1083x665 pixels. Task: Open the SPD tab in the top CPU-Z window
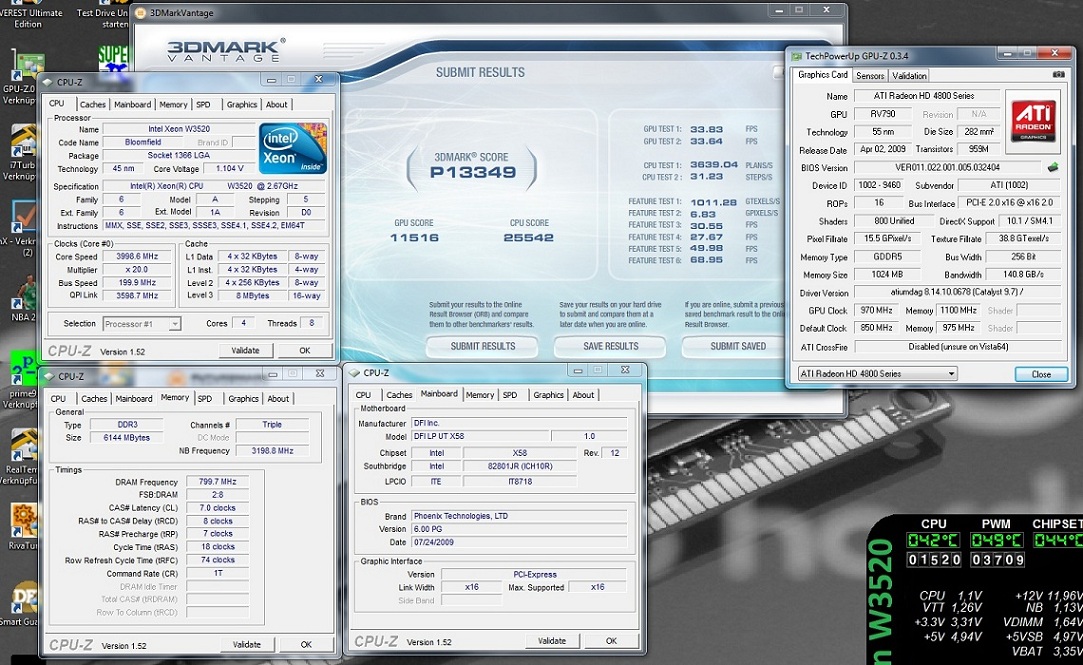click(203, 104)
